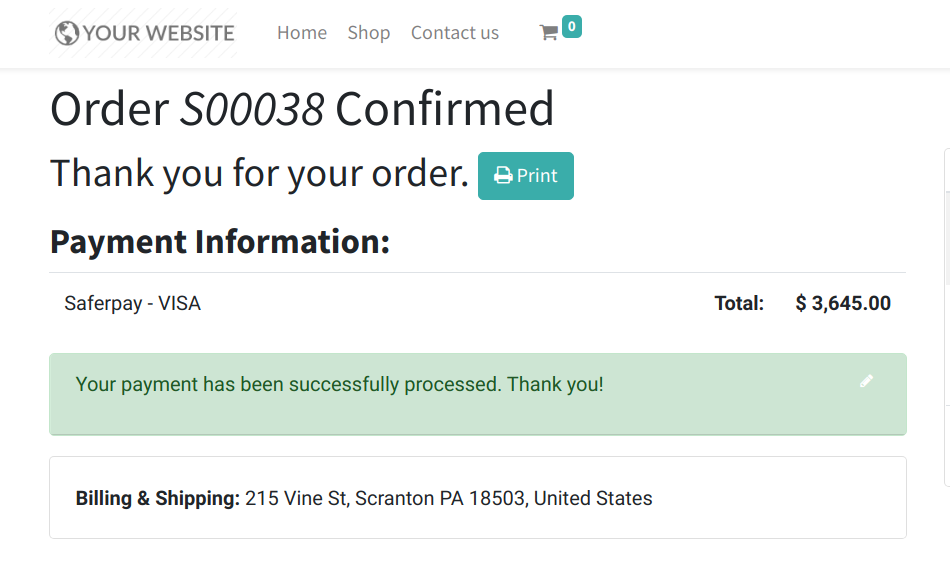
Task: Click the Total label
Action: (739, 303)
